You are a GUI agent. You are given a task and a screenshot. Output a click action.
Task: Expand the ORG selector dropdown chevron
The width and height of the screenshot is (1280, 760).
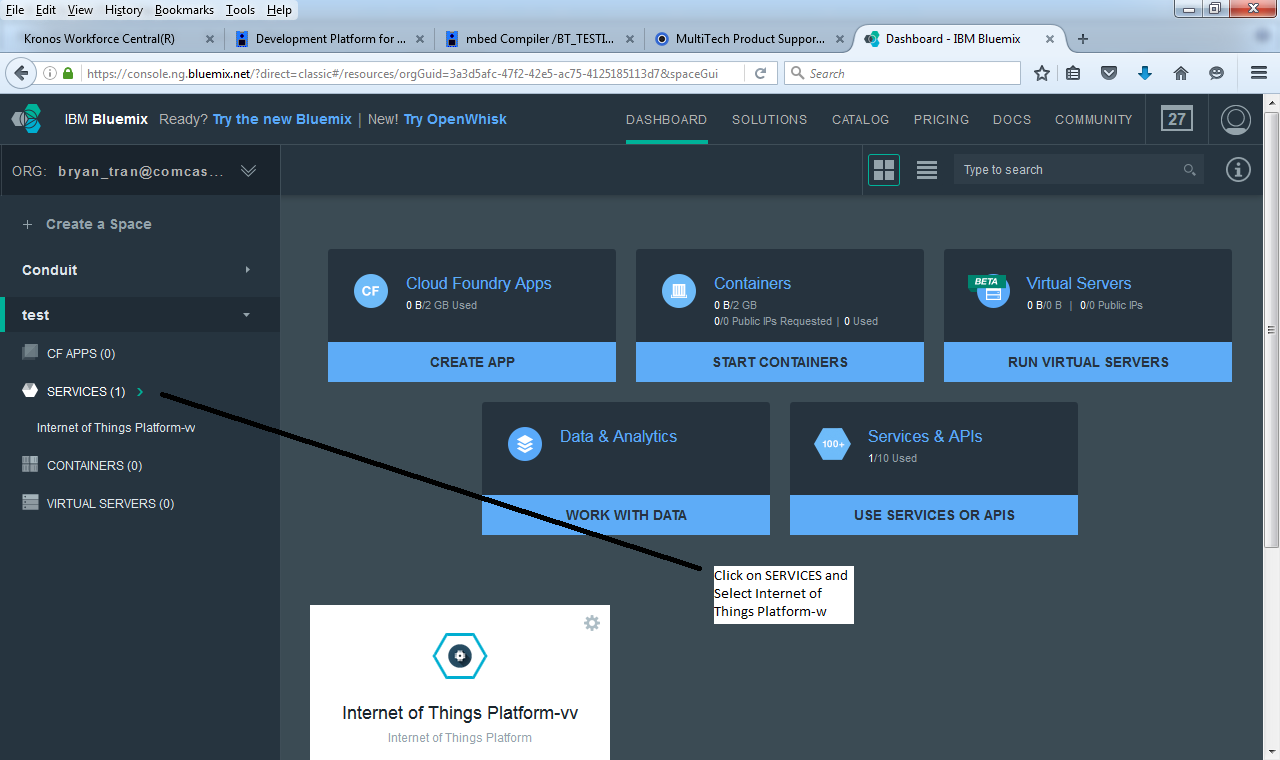pos(249,171)
